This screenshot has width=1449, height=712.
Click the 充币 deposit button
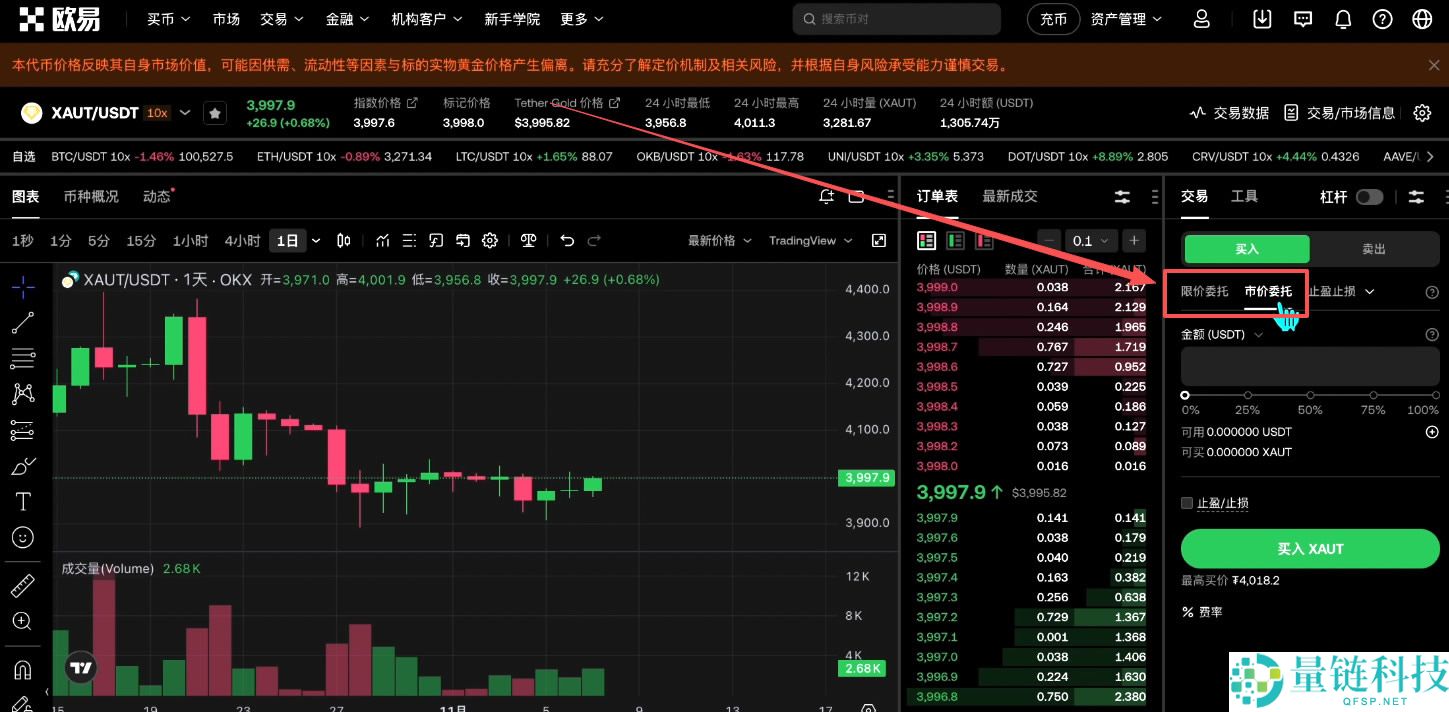(1053, 18)
